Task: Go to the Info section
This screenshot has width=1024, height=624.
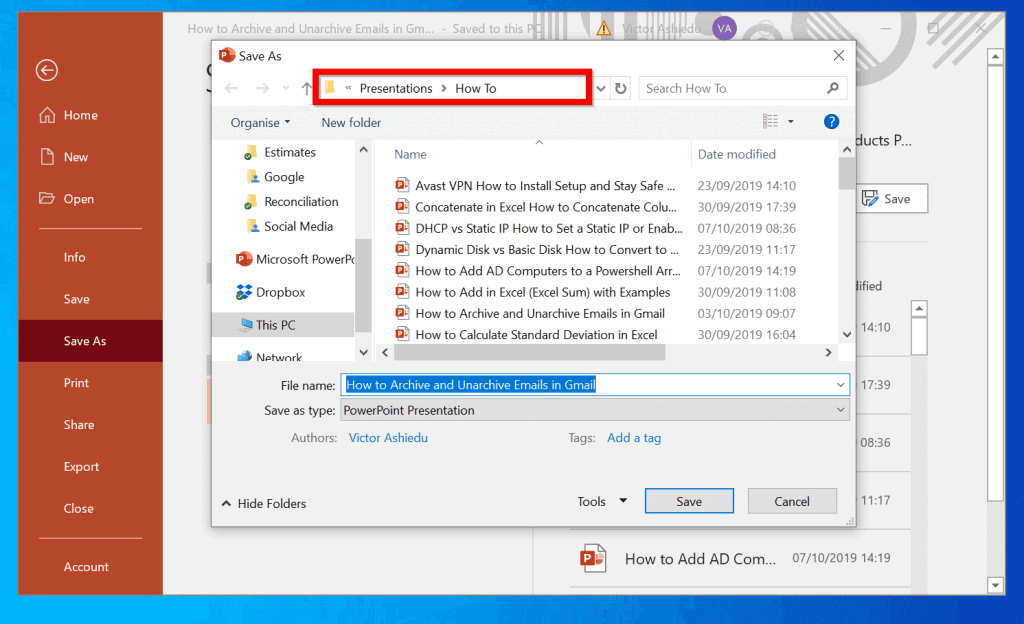Action: pos(74,257)
